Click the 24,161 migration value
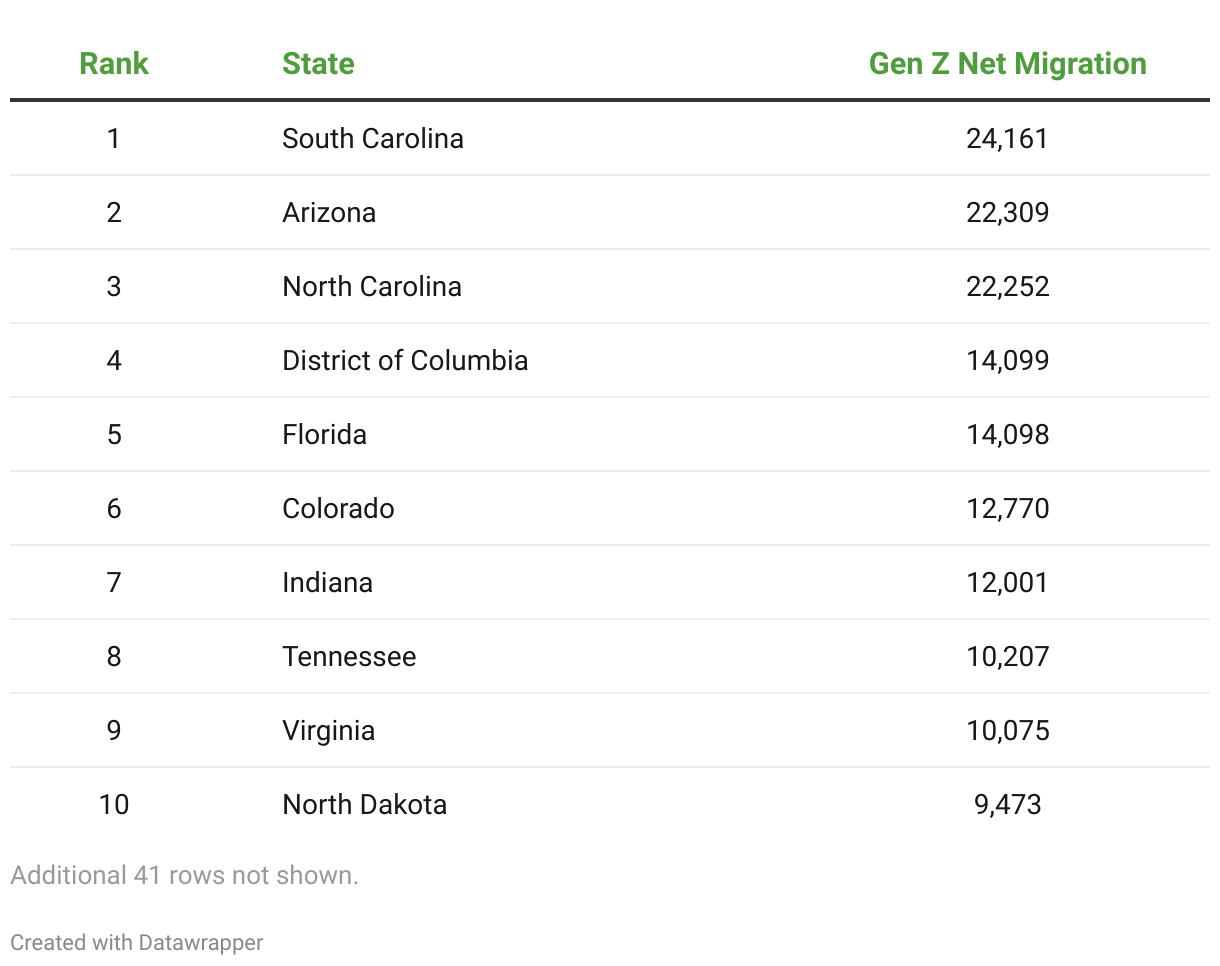1220x966 pixels. point(1008,138)
